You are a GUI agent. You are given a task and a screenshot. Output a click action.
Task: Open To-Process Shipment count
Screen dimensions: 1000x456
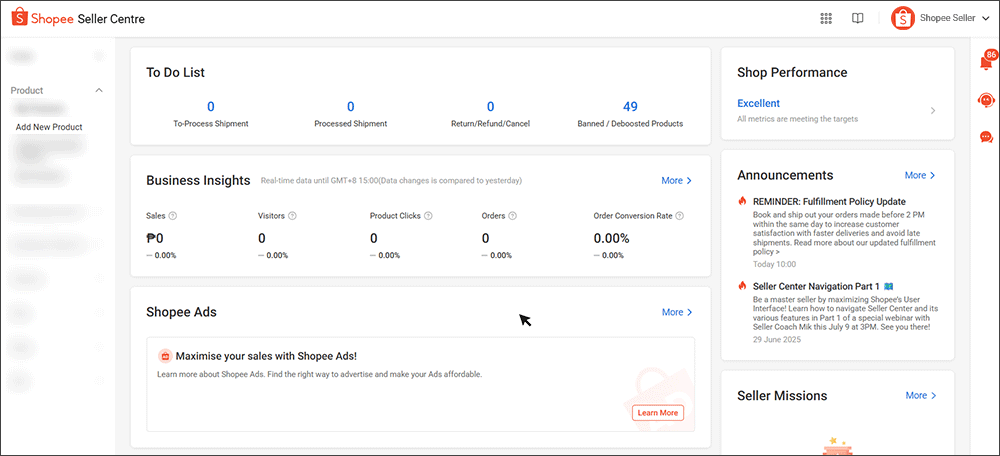point(211,107)
